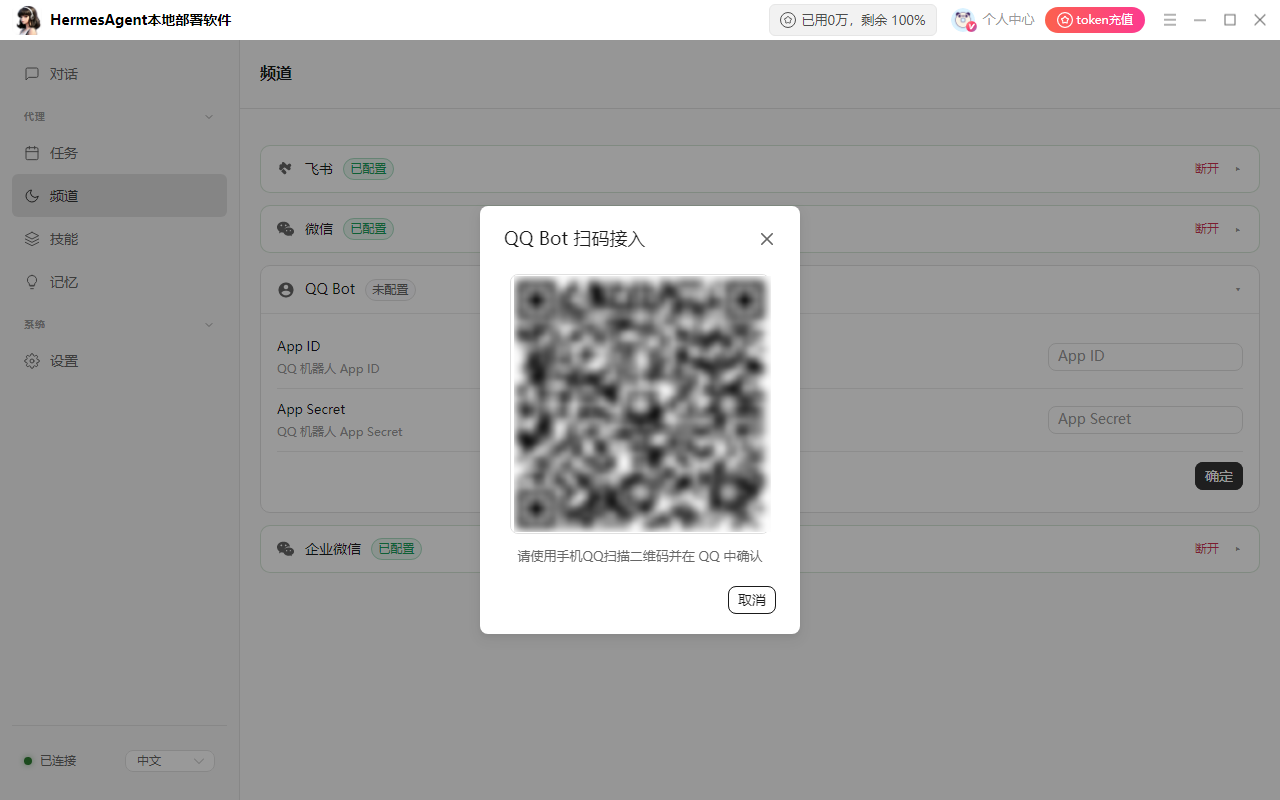The image size is (1280, 800).
Task: Click the QQ Bot QR code image
Action: [x=640, y=404]
